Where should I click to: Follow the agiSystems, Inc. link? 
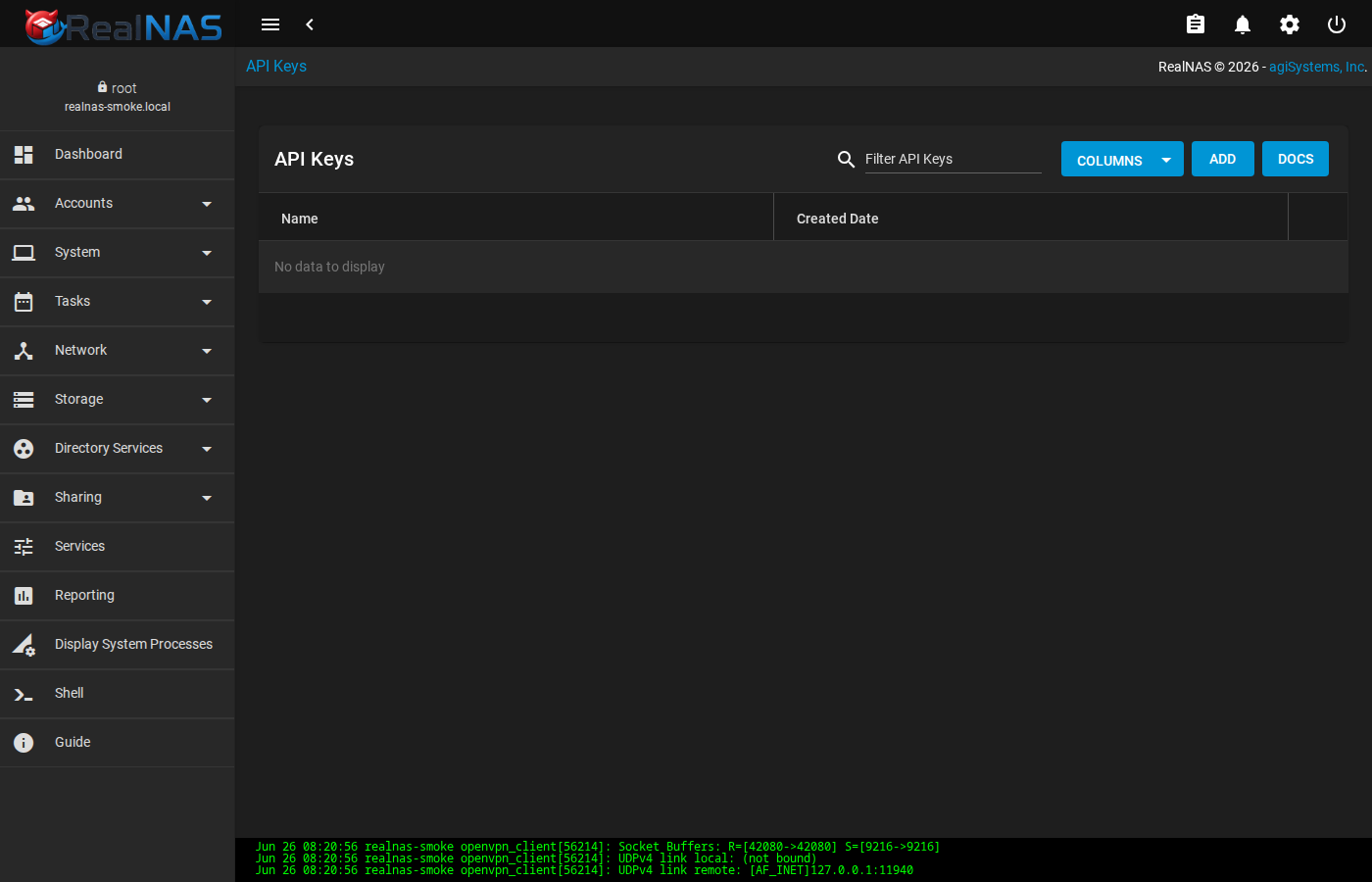[x=1317, y=67]
